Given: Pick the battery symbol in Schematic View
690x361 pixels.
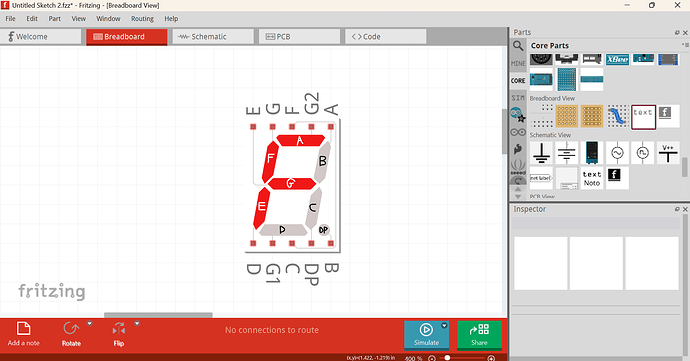Looking at the screenshot, I should pyautogui.click(x=566, y=153).
